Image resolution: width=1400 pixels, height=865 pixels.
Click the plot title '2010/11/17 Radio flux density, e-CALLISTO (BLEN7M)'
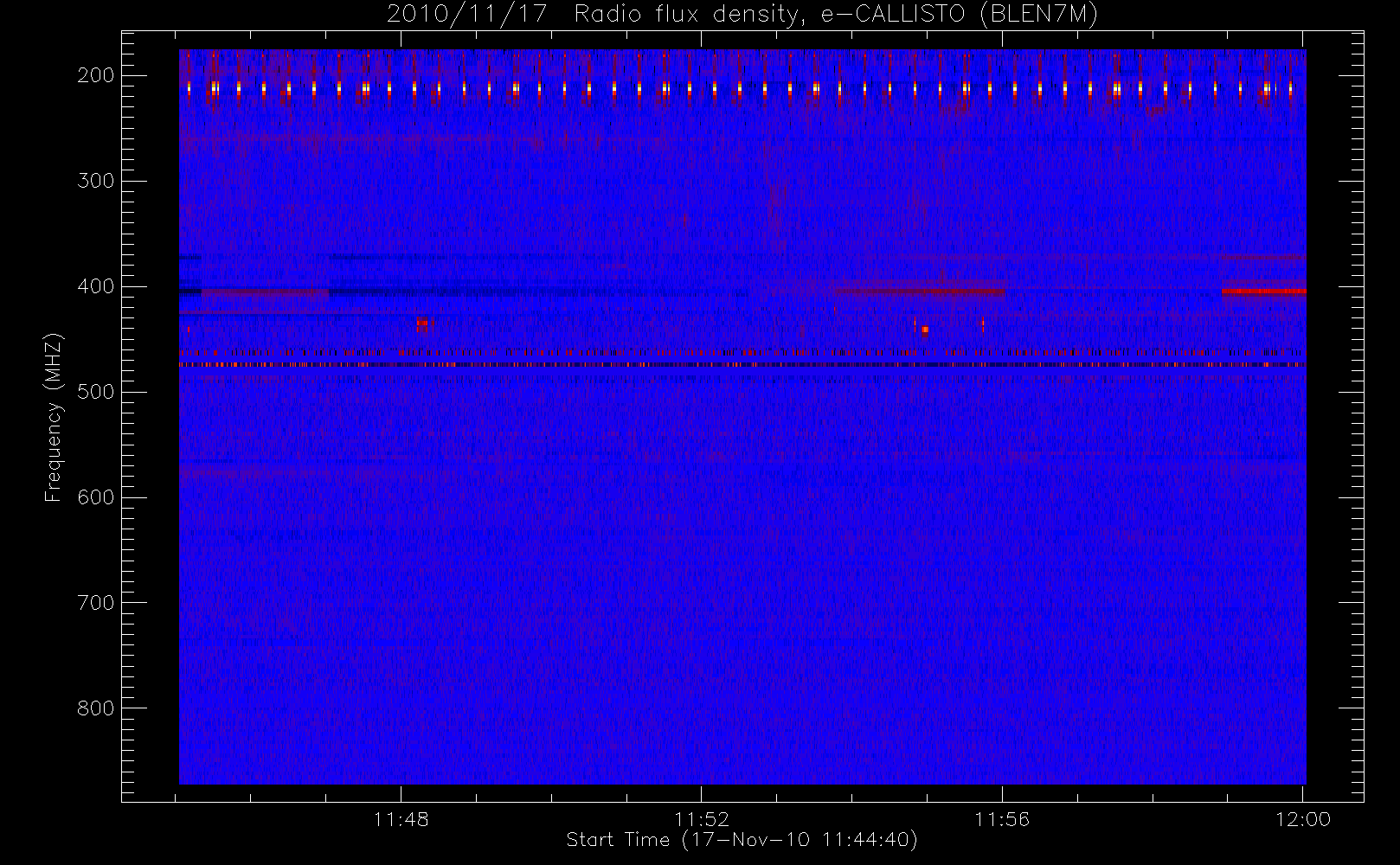click(x=742, y=14)
